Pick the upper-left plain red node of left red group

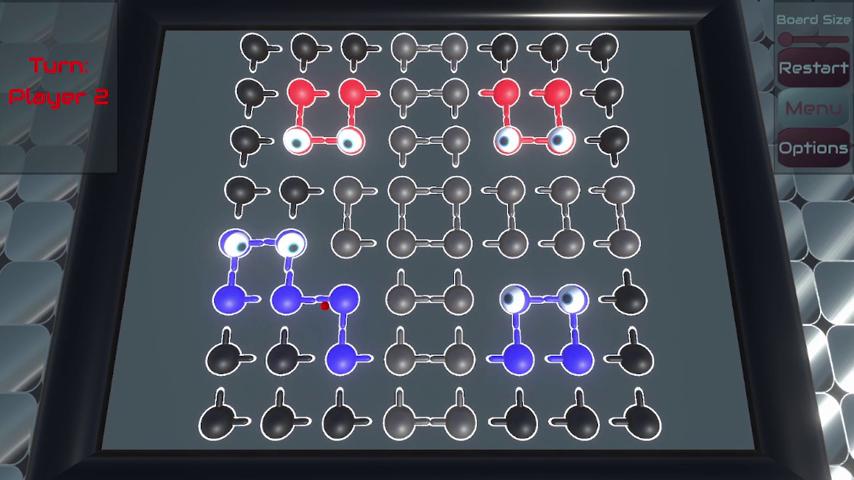[x=302, y=93]
